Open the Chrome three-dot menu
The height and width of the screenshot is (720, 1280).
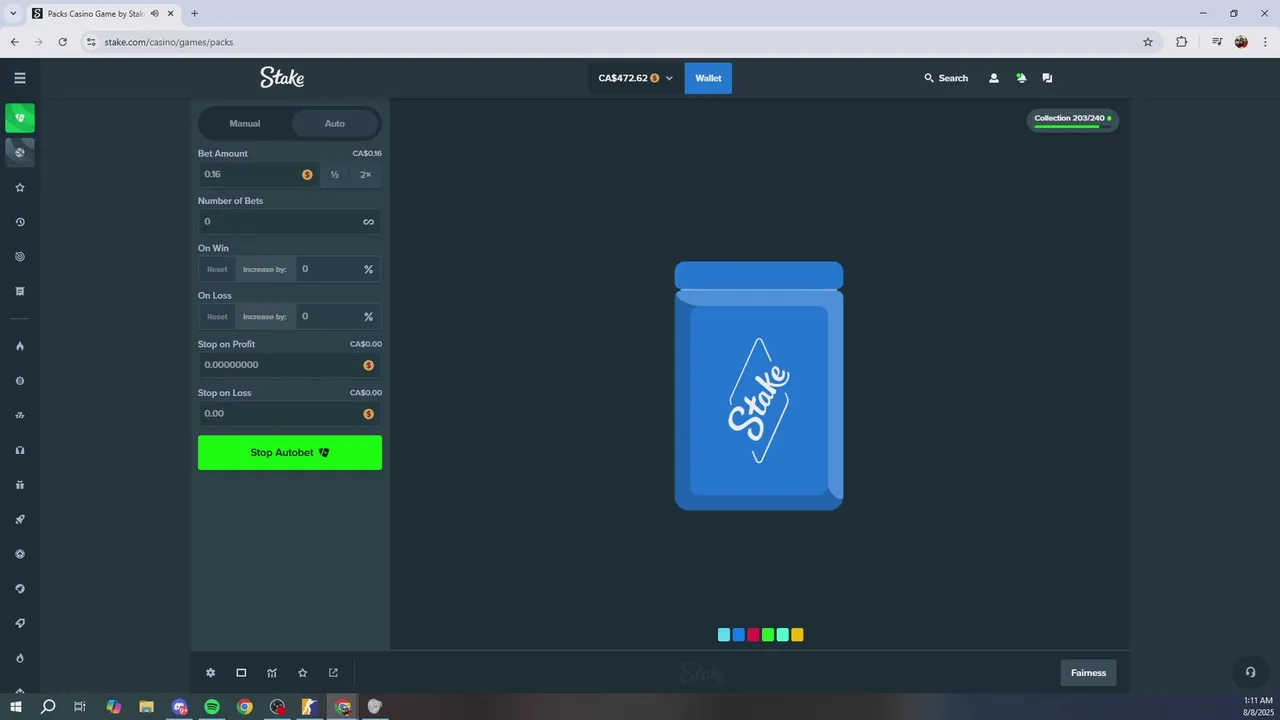click(x=1266, y=42)
